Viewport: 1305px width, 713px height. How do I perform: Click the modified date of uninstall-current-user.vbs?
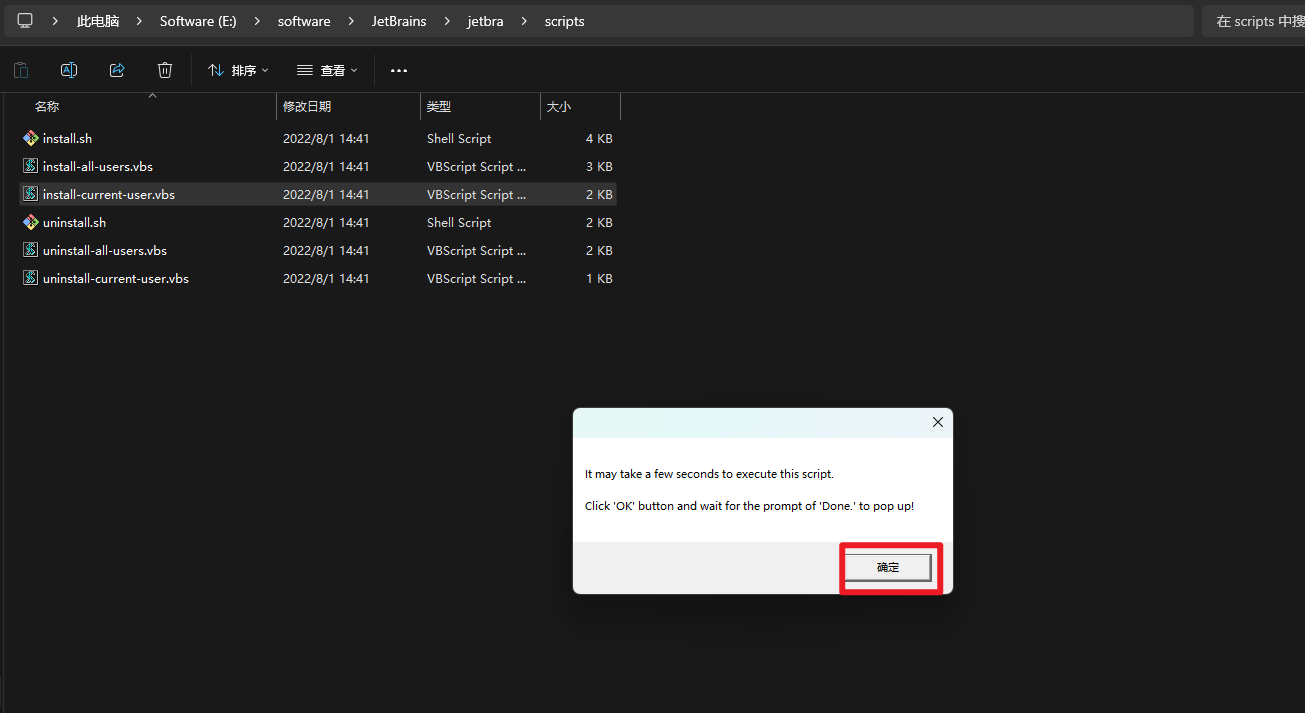(x=326, y=279)
